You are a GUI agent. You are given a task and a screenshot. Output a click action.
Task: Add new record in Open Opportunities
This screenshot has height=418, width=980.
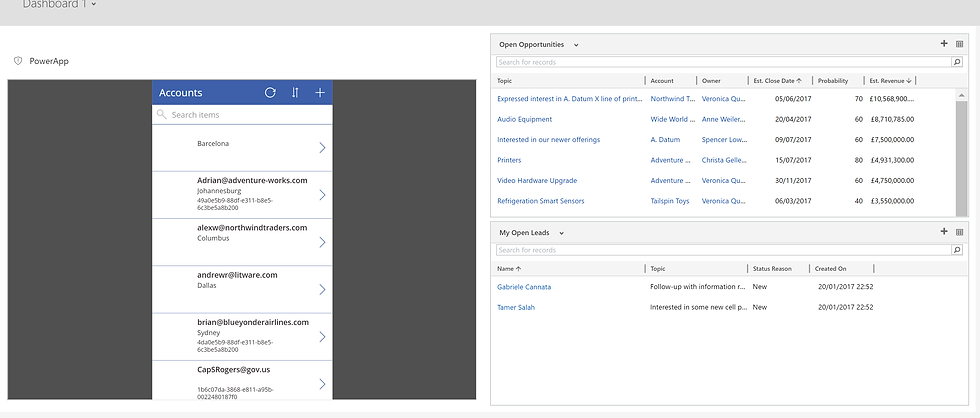[944, 44]
